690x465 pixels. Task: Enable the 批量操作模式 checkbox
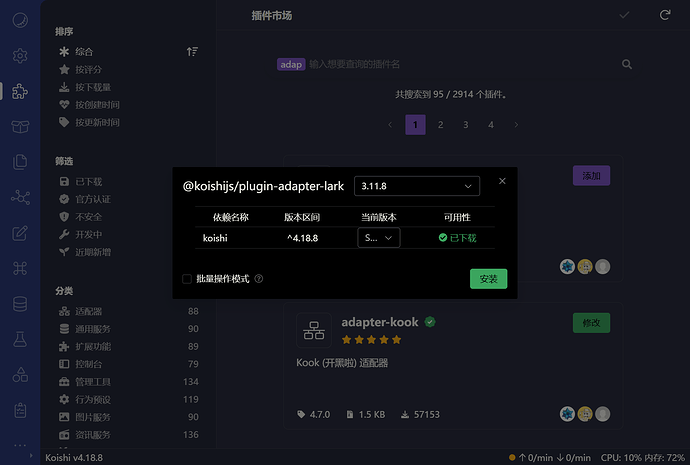[187, 279]
